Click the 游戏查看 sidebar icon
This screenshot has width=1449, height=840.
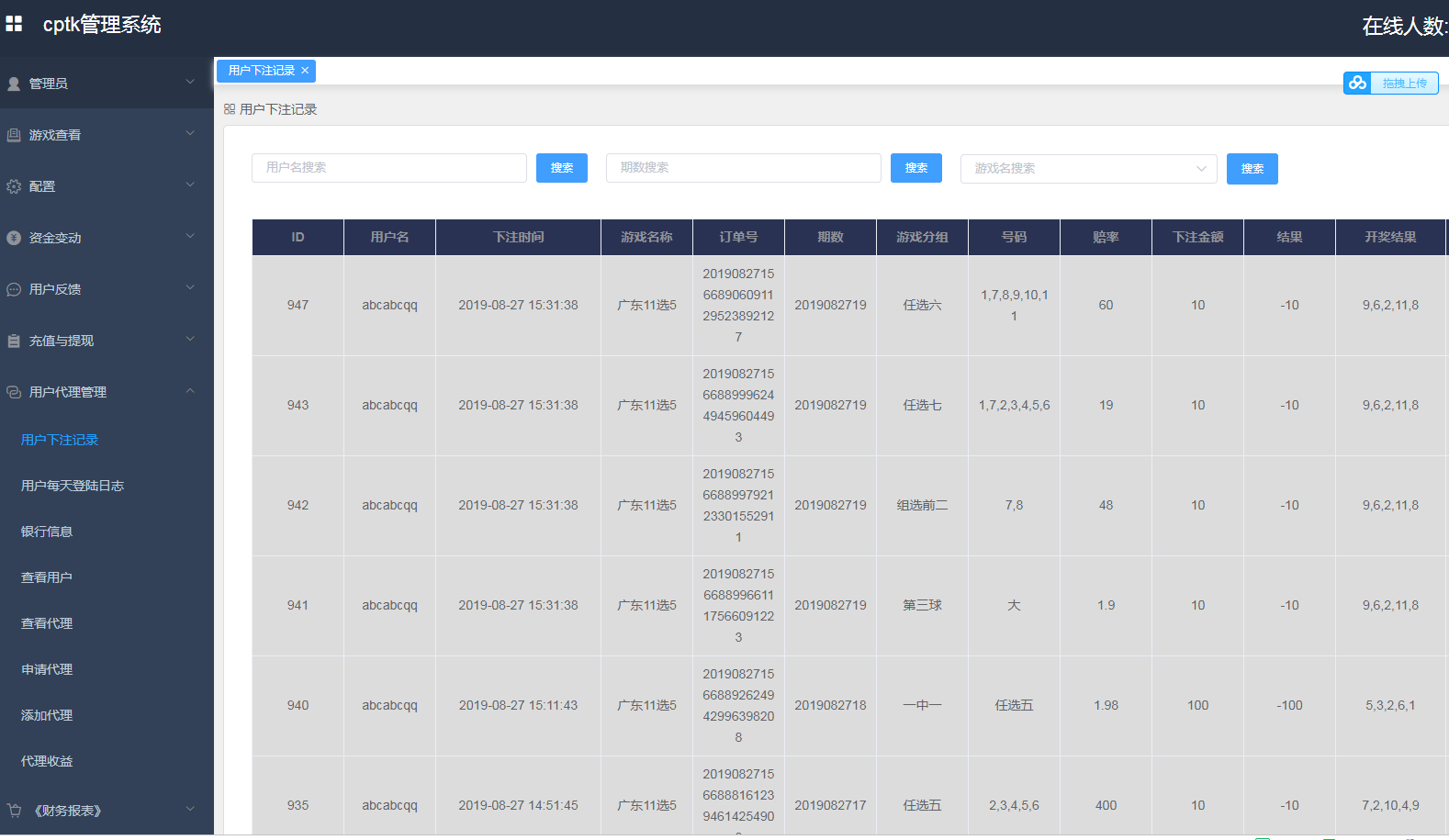(14, 135)
